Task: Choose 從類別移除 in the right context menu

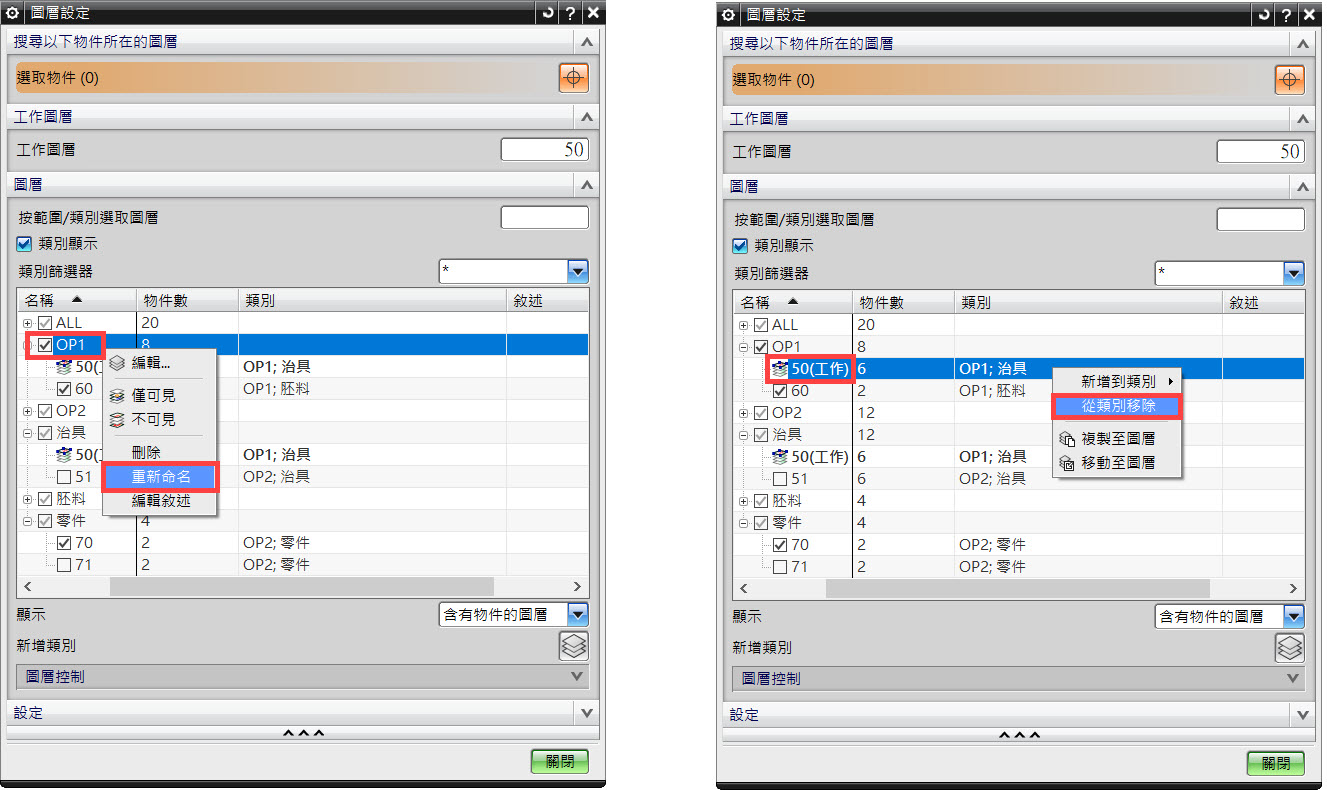Action: [x=1119, y=406]
